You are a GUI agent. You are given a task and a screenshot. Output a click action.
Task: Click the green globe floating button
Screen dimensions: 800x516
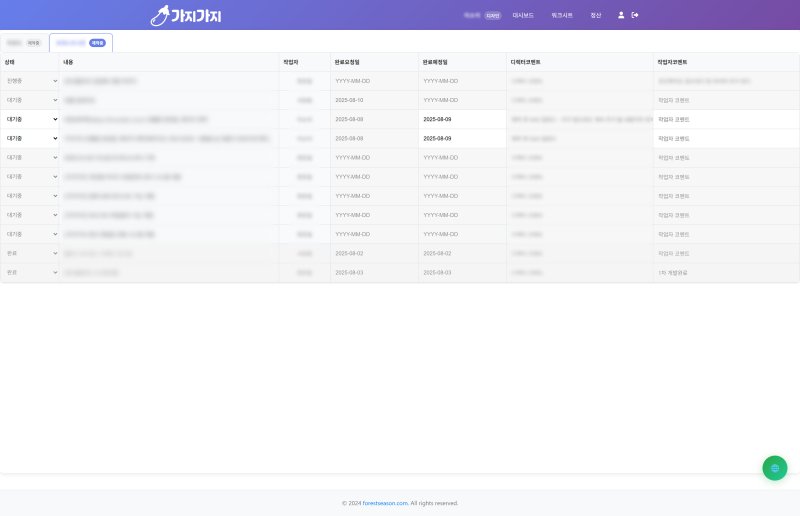775,468
